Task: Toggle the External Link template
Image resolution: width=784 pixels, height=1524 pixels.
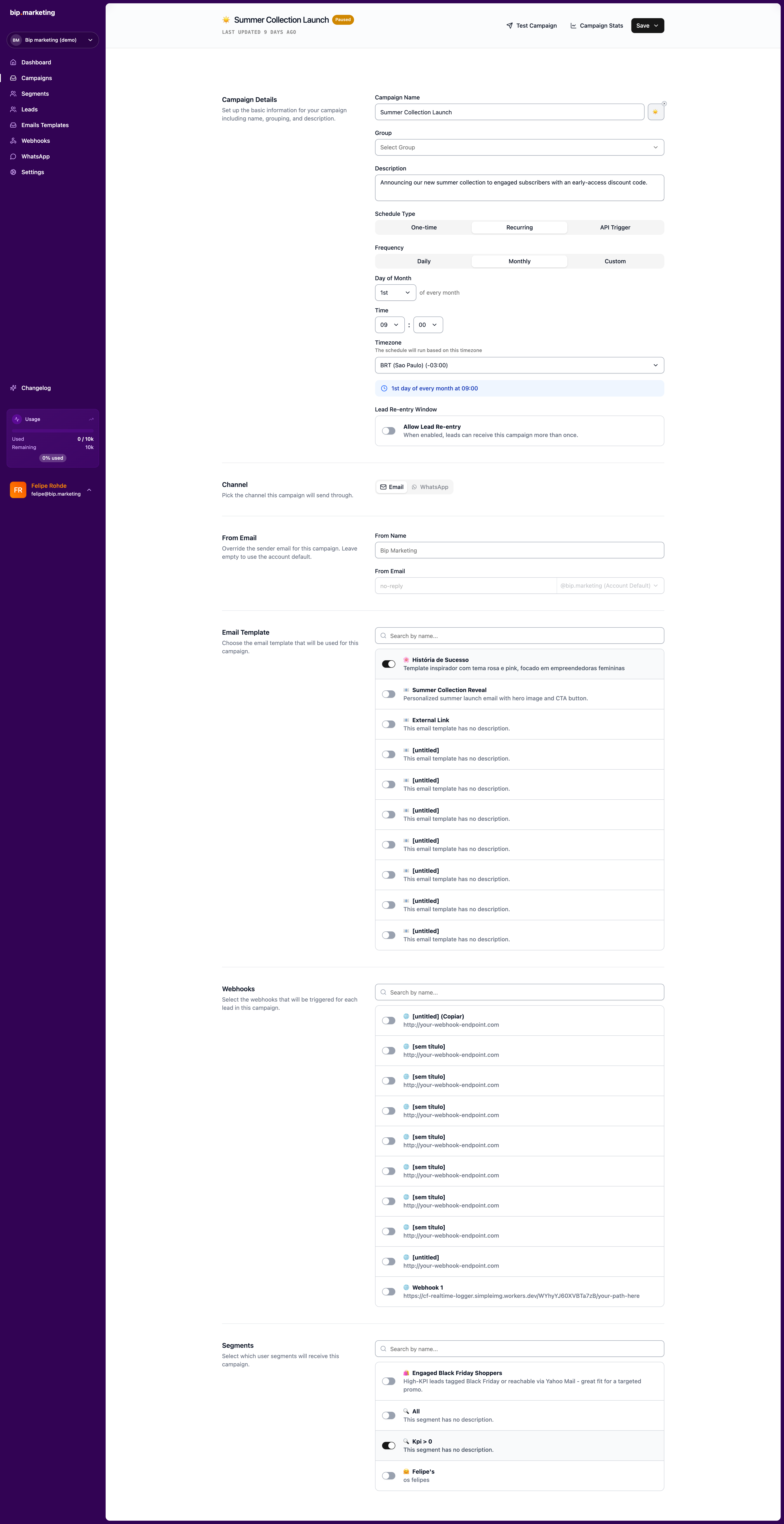Action: pyautogui.click(x=389, y=724)
